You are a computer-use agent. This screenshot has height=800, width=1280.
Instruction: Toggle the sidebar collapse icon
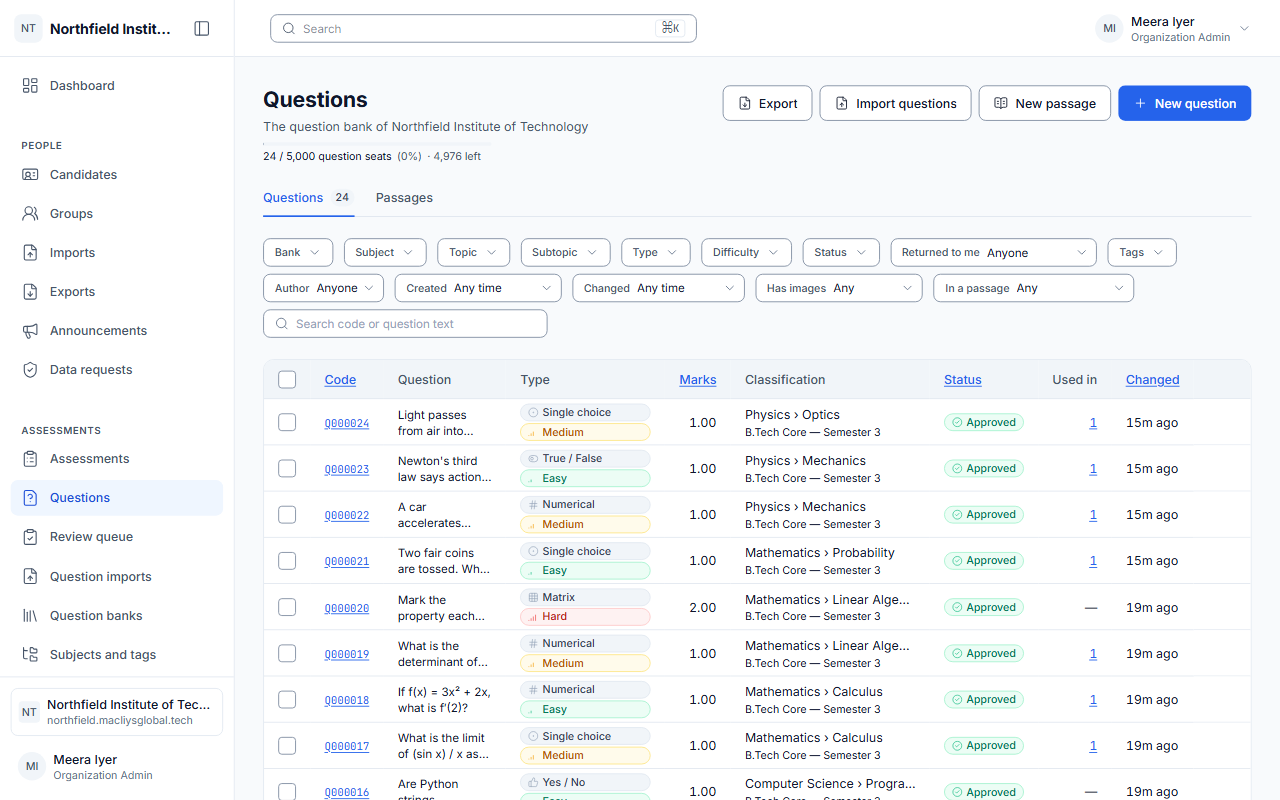click(x=202, y=29)
